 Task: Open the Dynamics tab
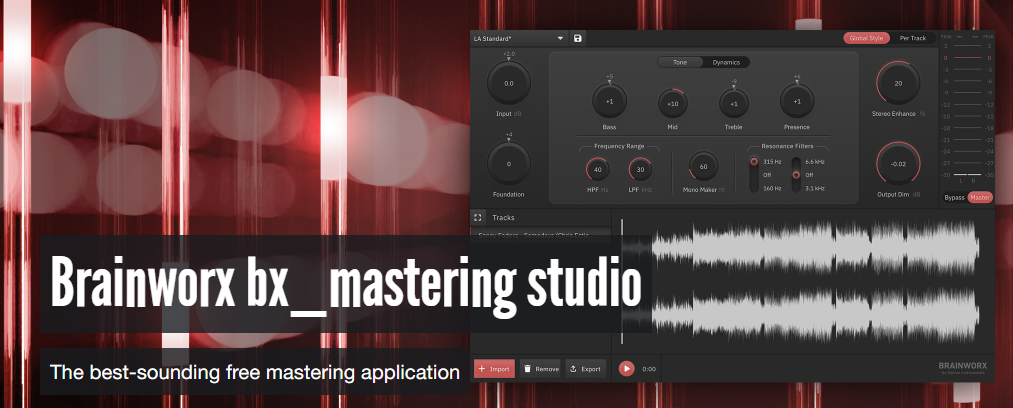726,63
